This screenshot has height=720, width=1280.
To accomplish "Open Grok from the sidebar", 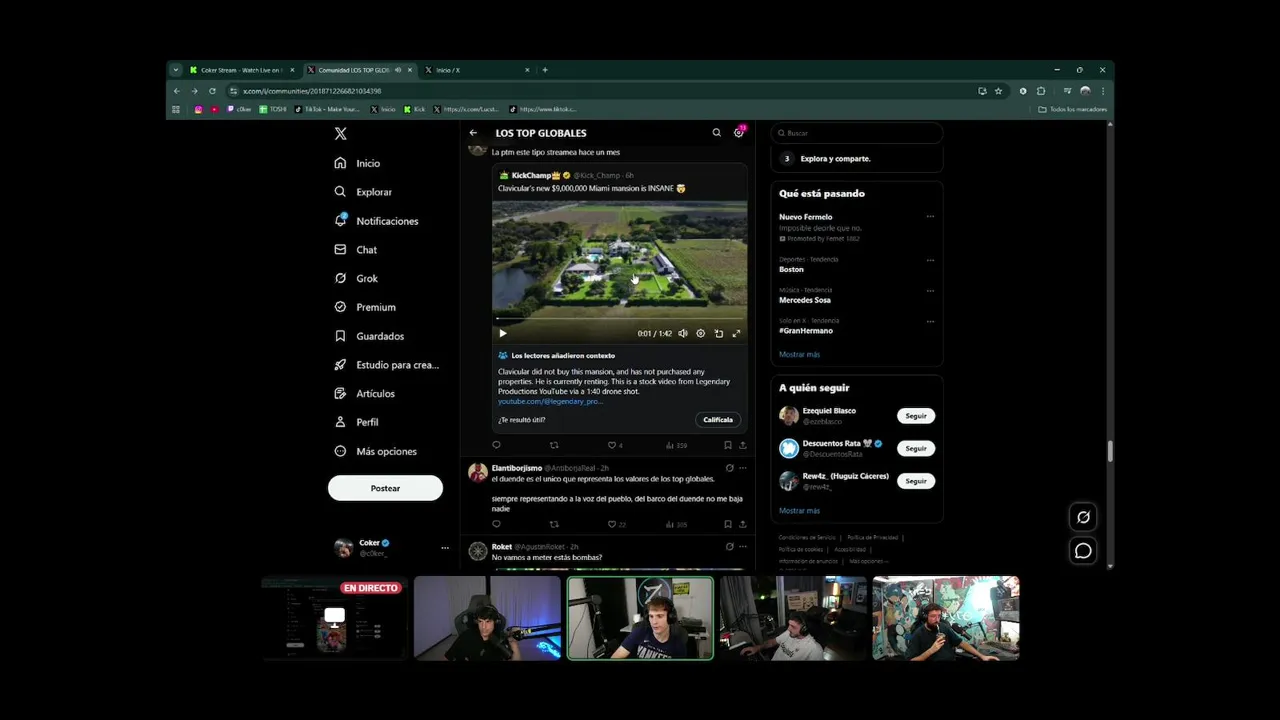I will tap(357, 278).
